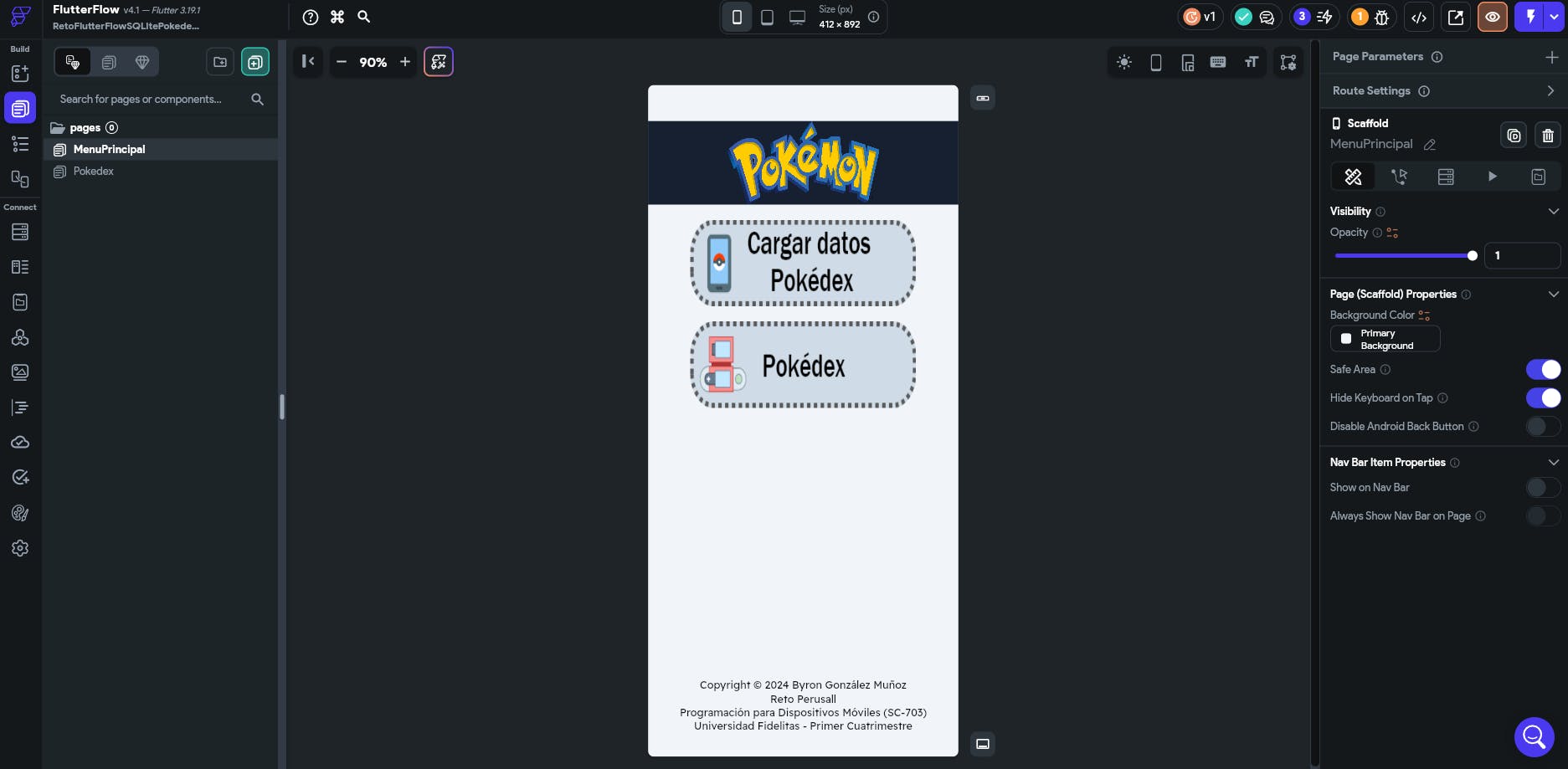Screen dimensions: 1568x769
Task: Delete the scaffold with the trash icon
Action: click(x=1548, y=136)
